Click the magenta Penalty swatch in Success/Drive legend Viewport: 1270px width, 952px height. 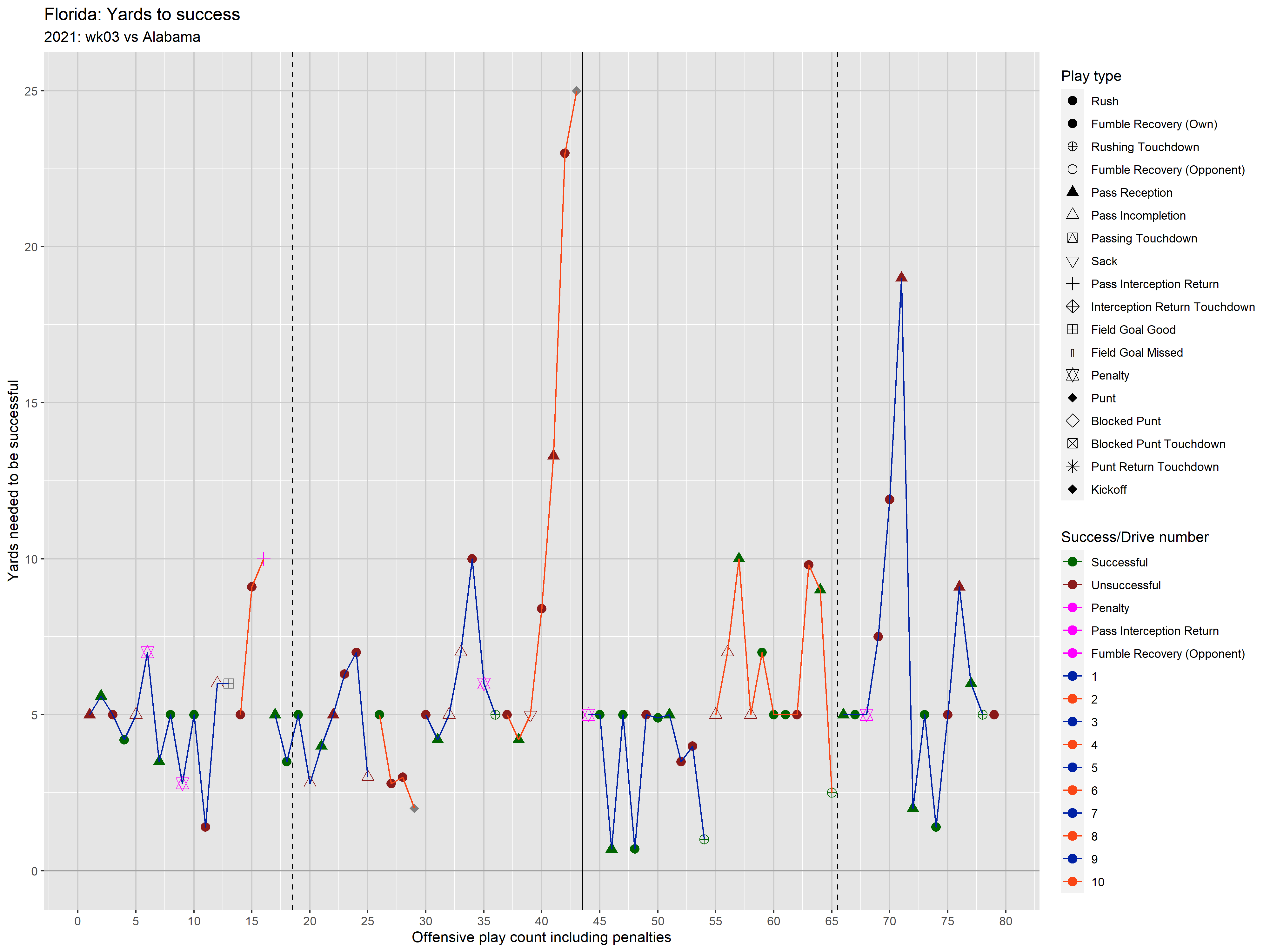click(x=1072, y=608)
